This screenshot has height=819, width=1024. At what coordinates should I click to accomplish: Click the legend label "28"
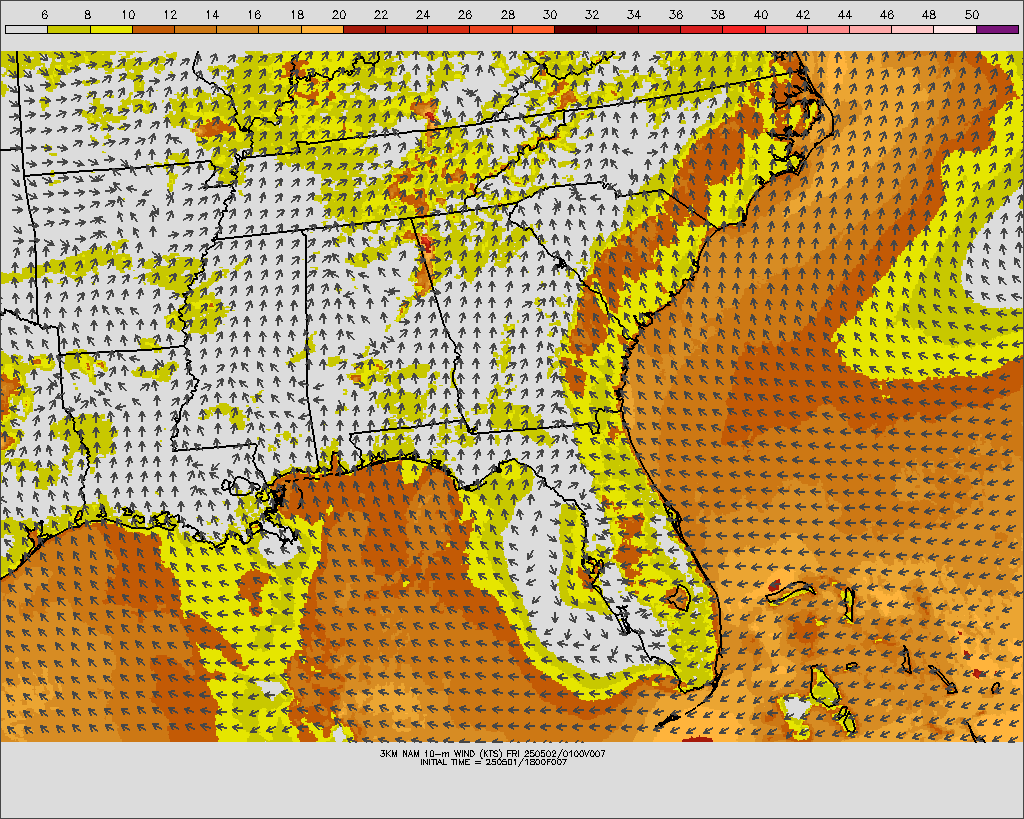click(x=507, y=14)
